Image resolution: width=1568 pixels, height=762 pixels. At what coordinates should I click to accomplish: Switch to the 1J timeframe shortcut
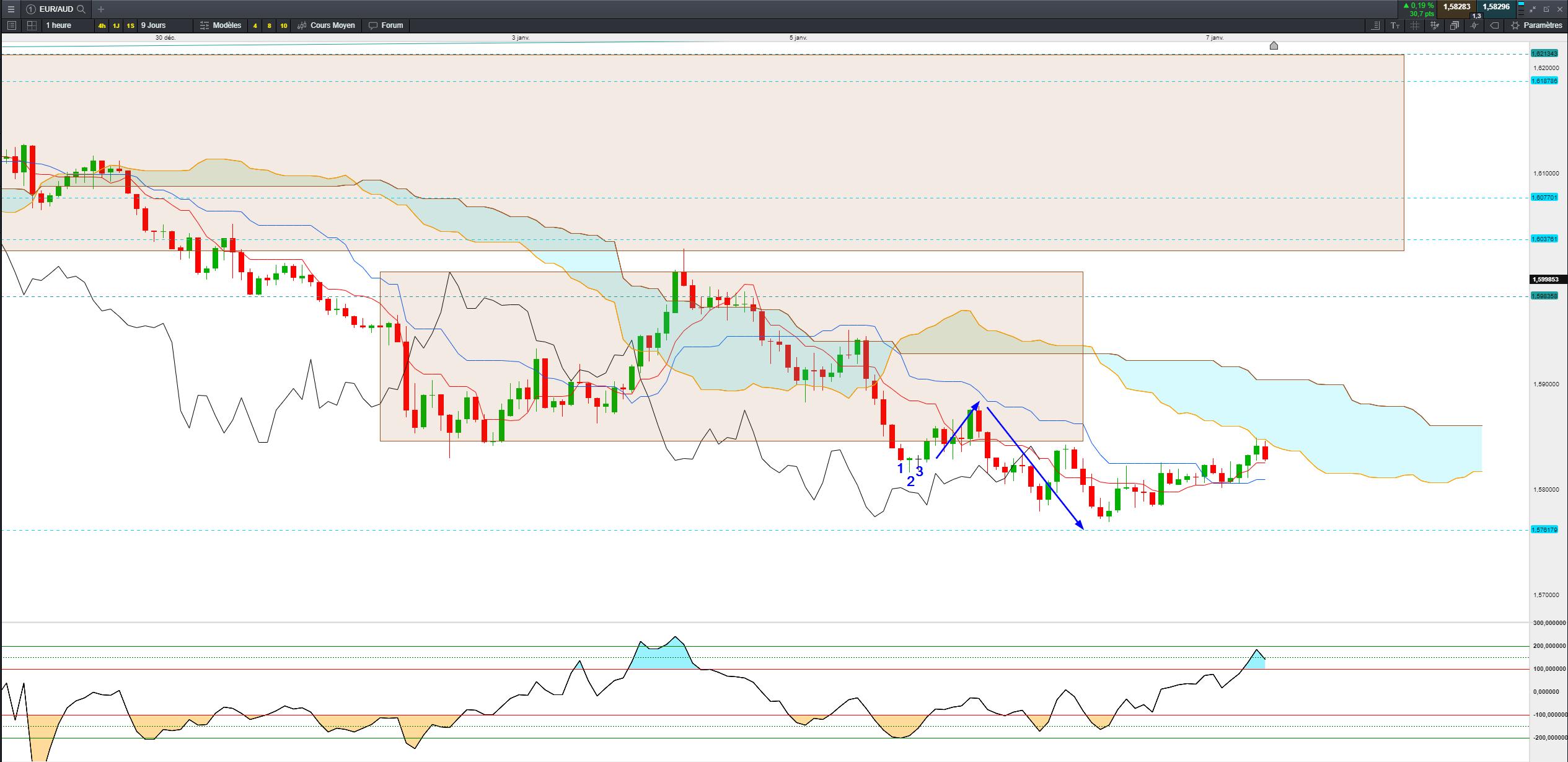pos(116,25)
